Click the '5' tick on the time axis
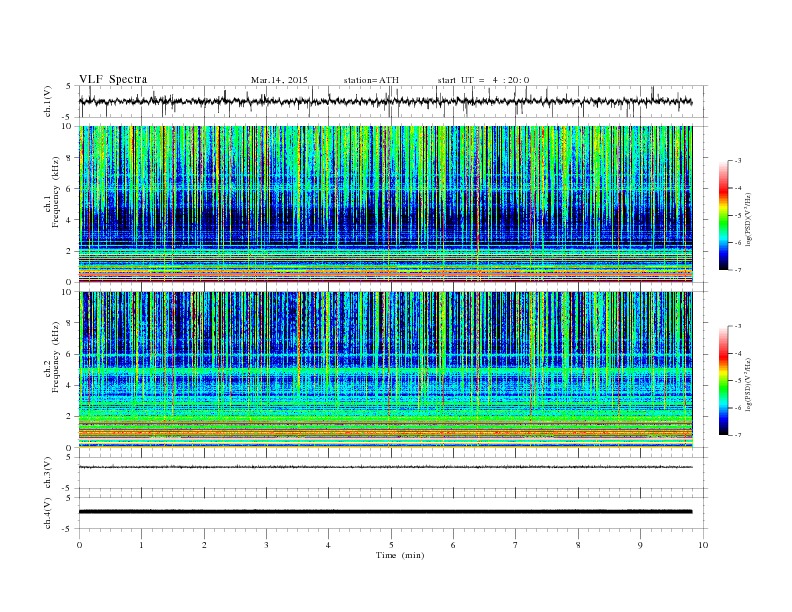The width and height of the screenshot is (792, 612). [x=391, y=545]
